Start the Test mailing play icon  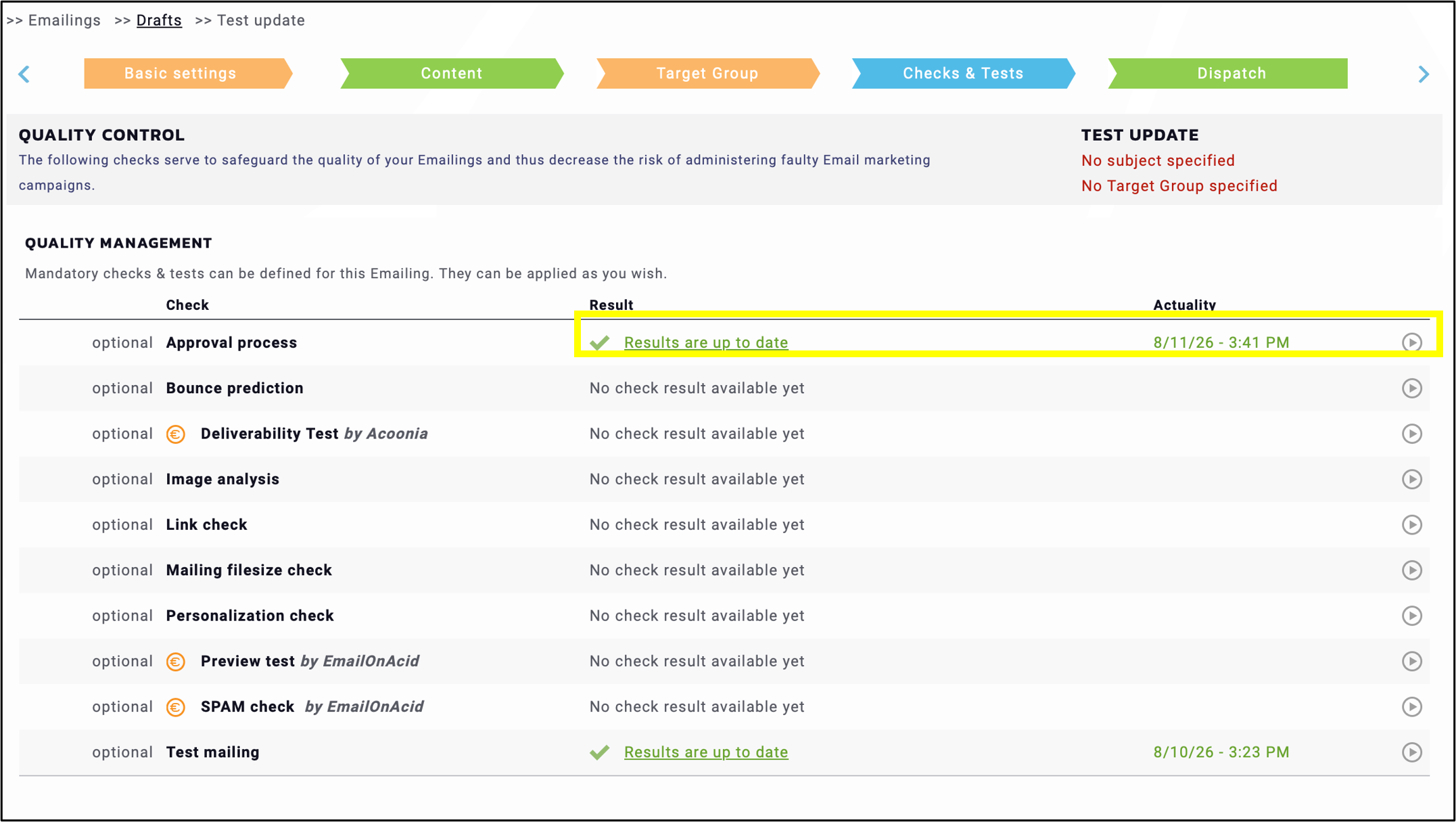point(1411,752)
